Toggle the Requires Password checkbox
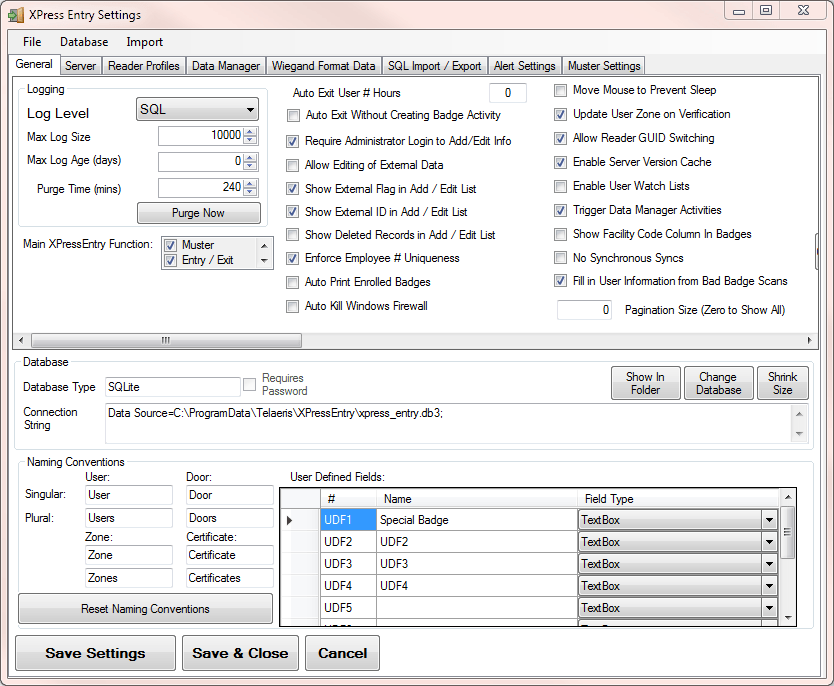 click(x=249, y=384)
